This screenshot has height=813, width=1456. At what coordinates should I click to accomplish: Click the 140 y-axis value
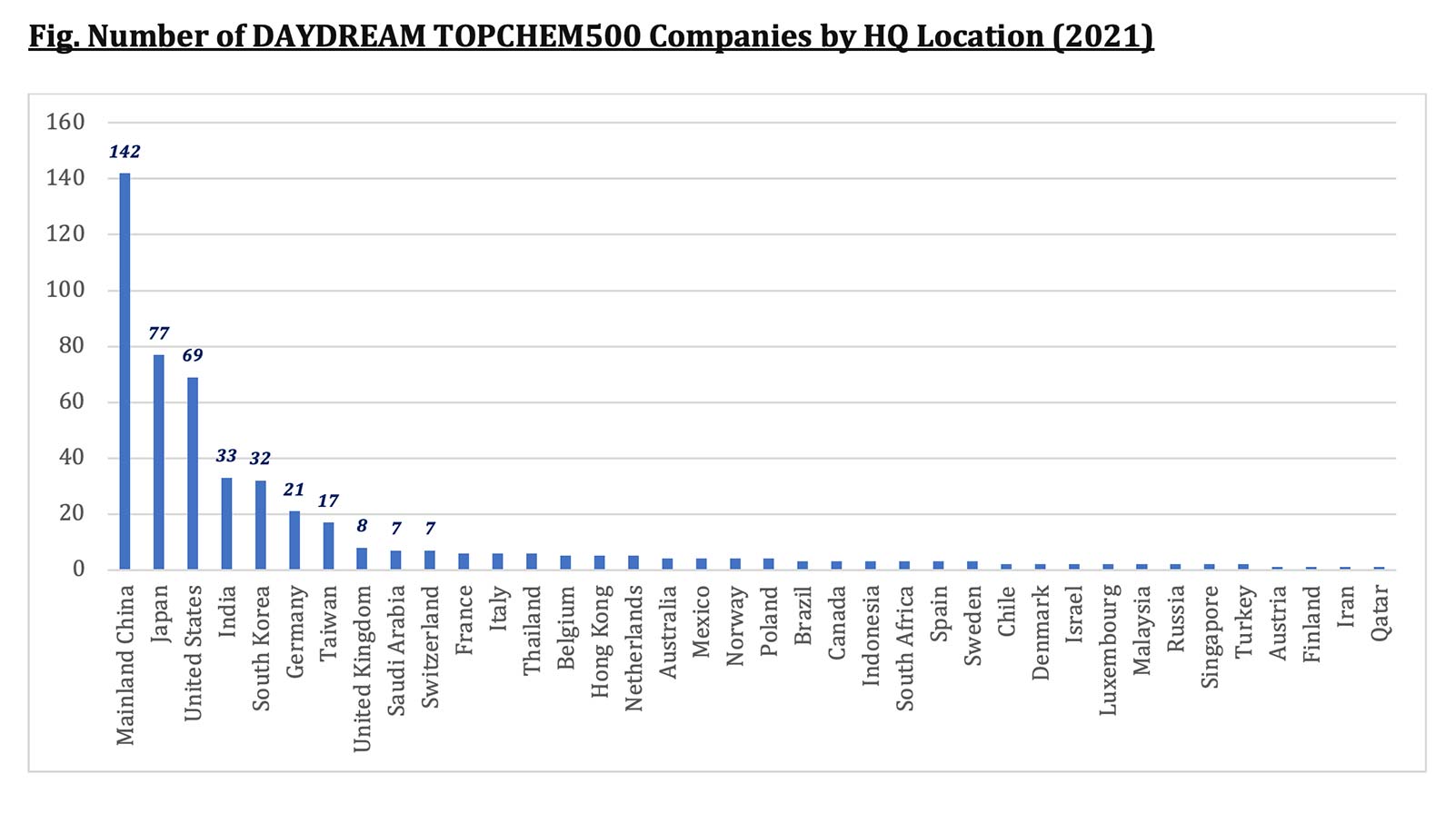point(65,178)
